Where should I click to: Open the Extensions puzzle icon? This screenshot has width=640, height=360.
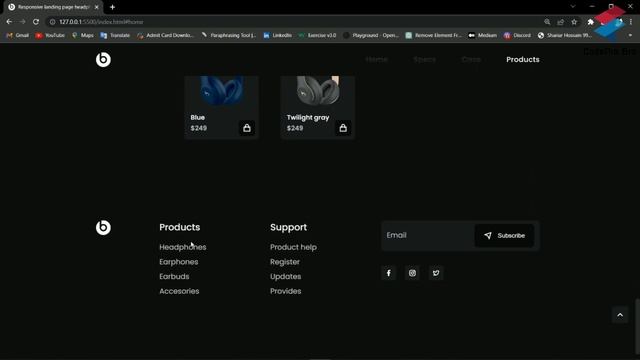590,22
